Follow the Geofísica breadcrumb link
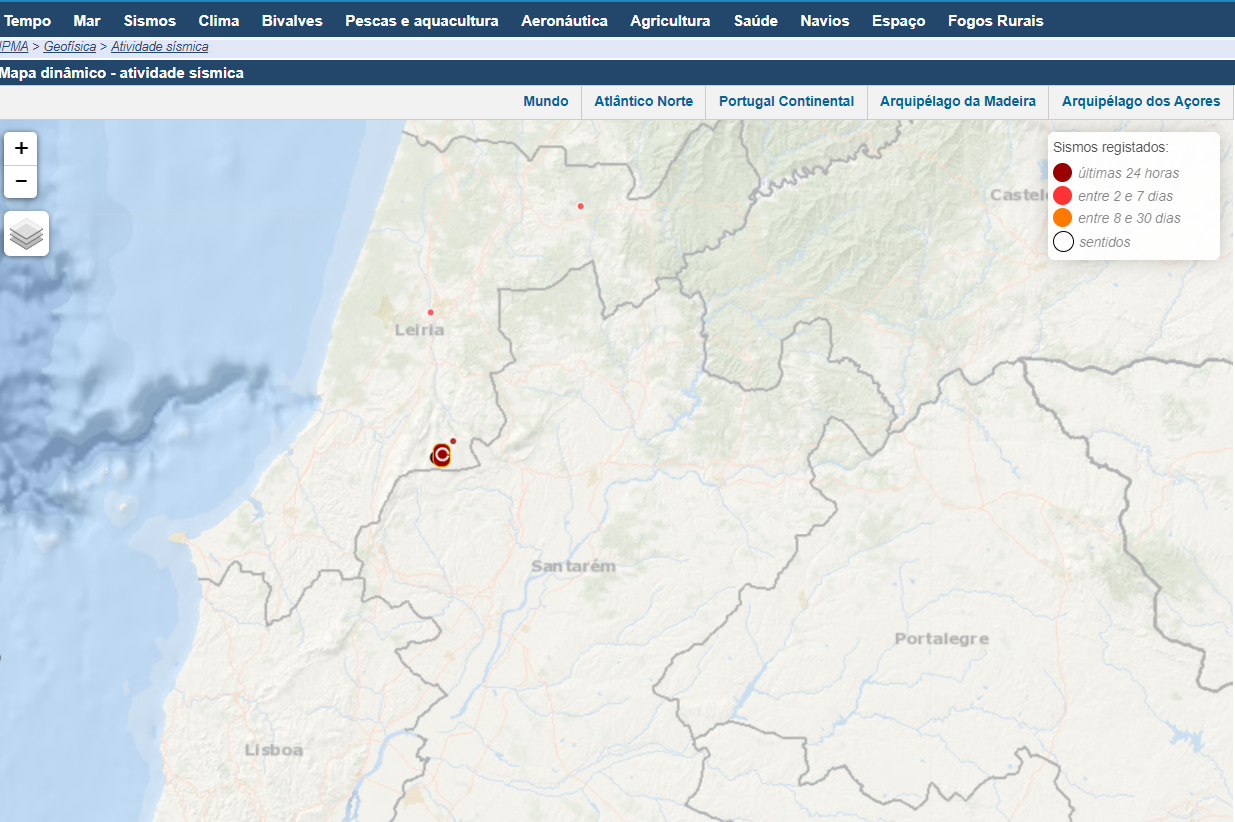 click(70, 47)
